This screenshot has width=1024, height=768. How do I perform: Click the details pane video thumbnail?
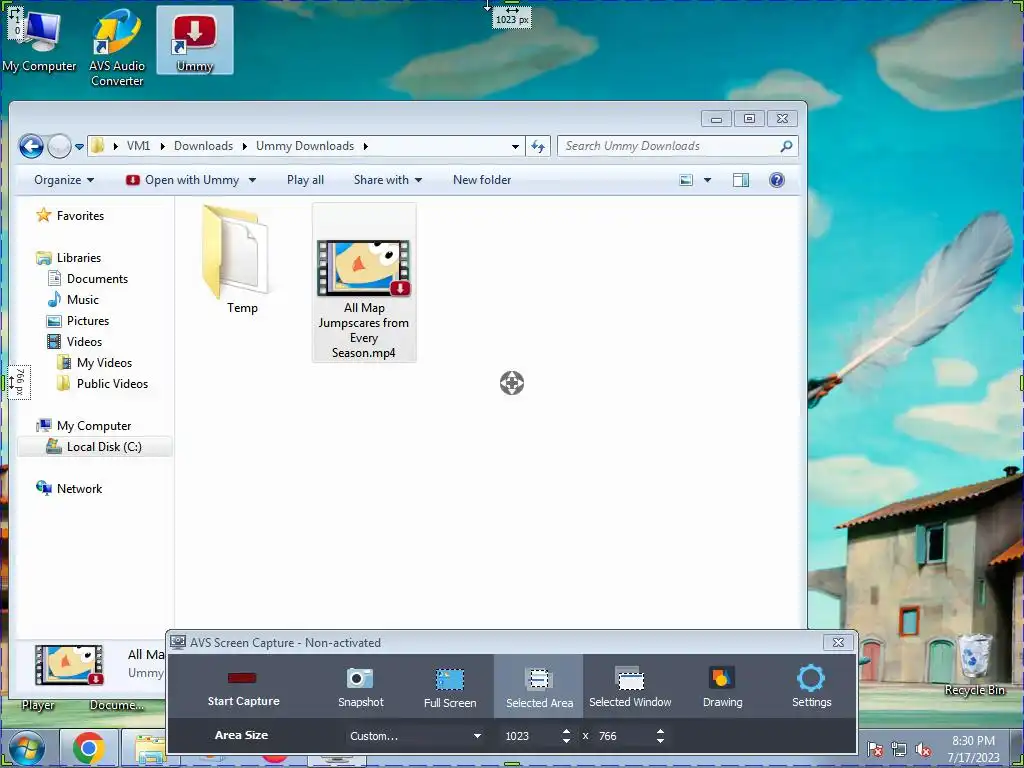pyautogui.click(x=69, y=665)
